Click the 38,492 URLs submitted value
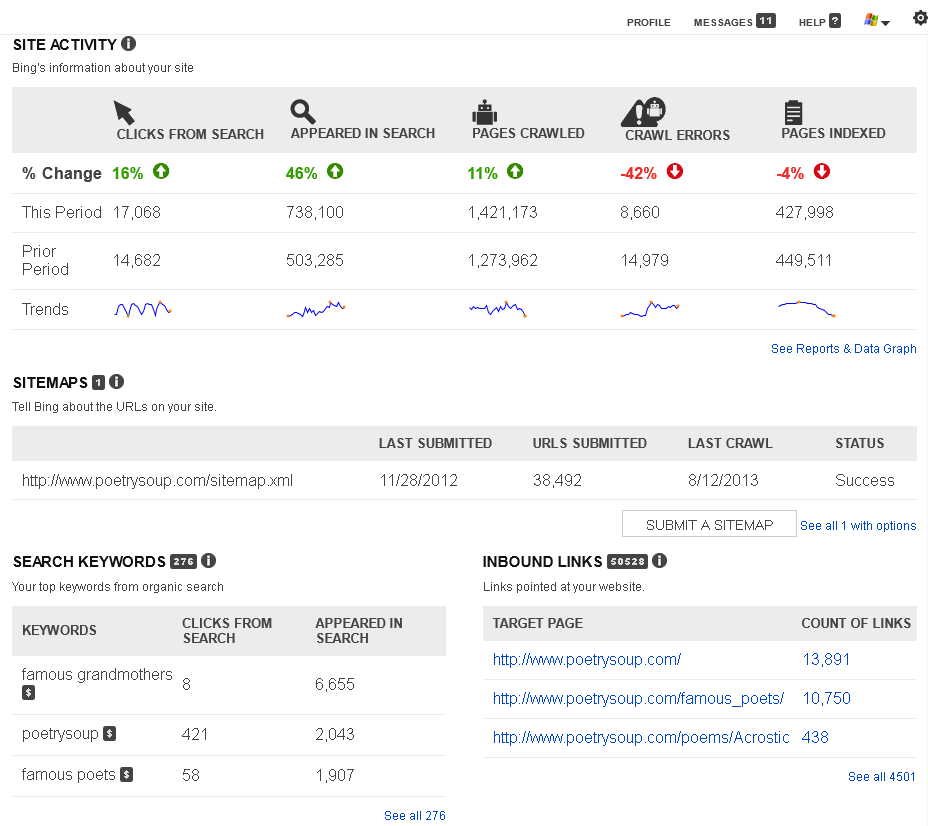This screenshot has height=826, width=928. (x=557, y=480)
